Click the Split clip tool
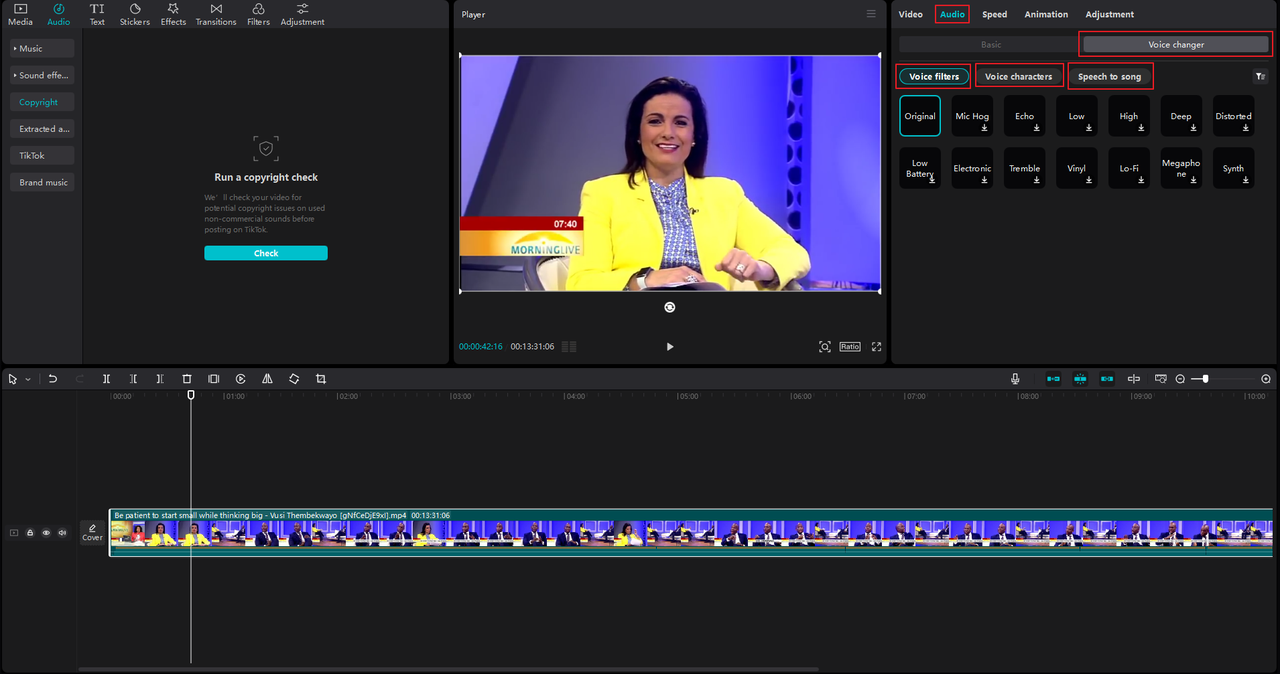 point(106,379)
